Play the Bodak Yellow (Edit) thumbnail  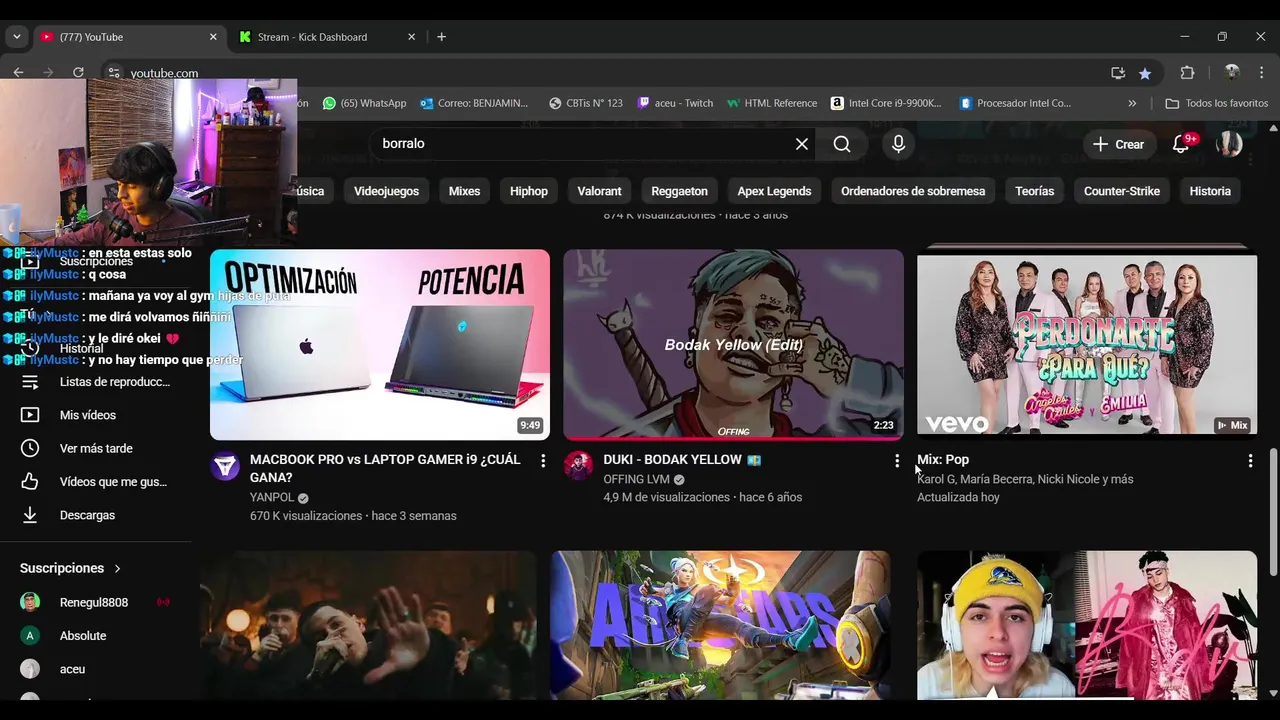click(733, 344)
